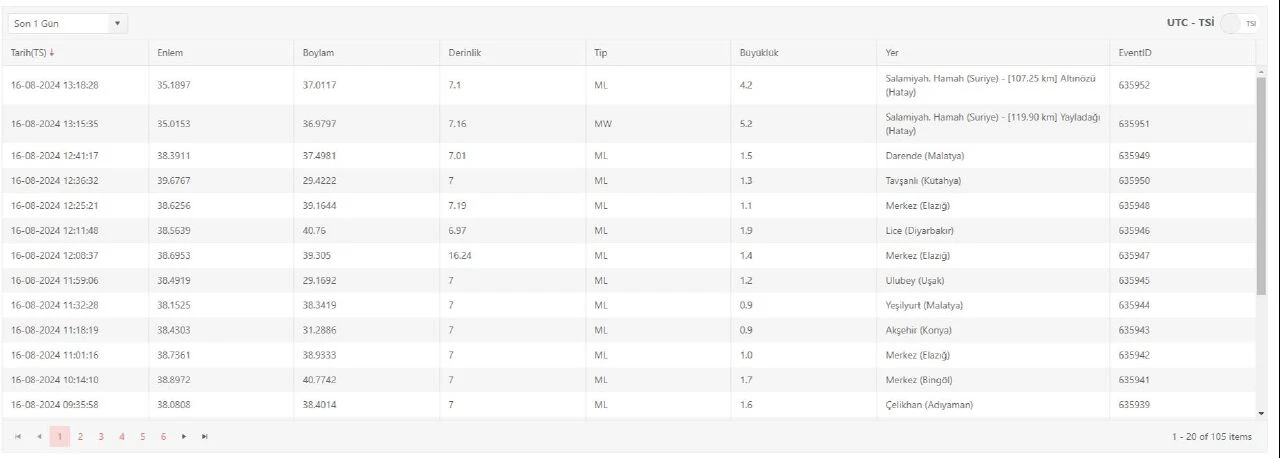Go to the first page arrow icon
This screenshot has height=458, width=1280.
pyautogui.click(x=18, y=437)
